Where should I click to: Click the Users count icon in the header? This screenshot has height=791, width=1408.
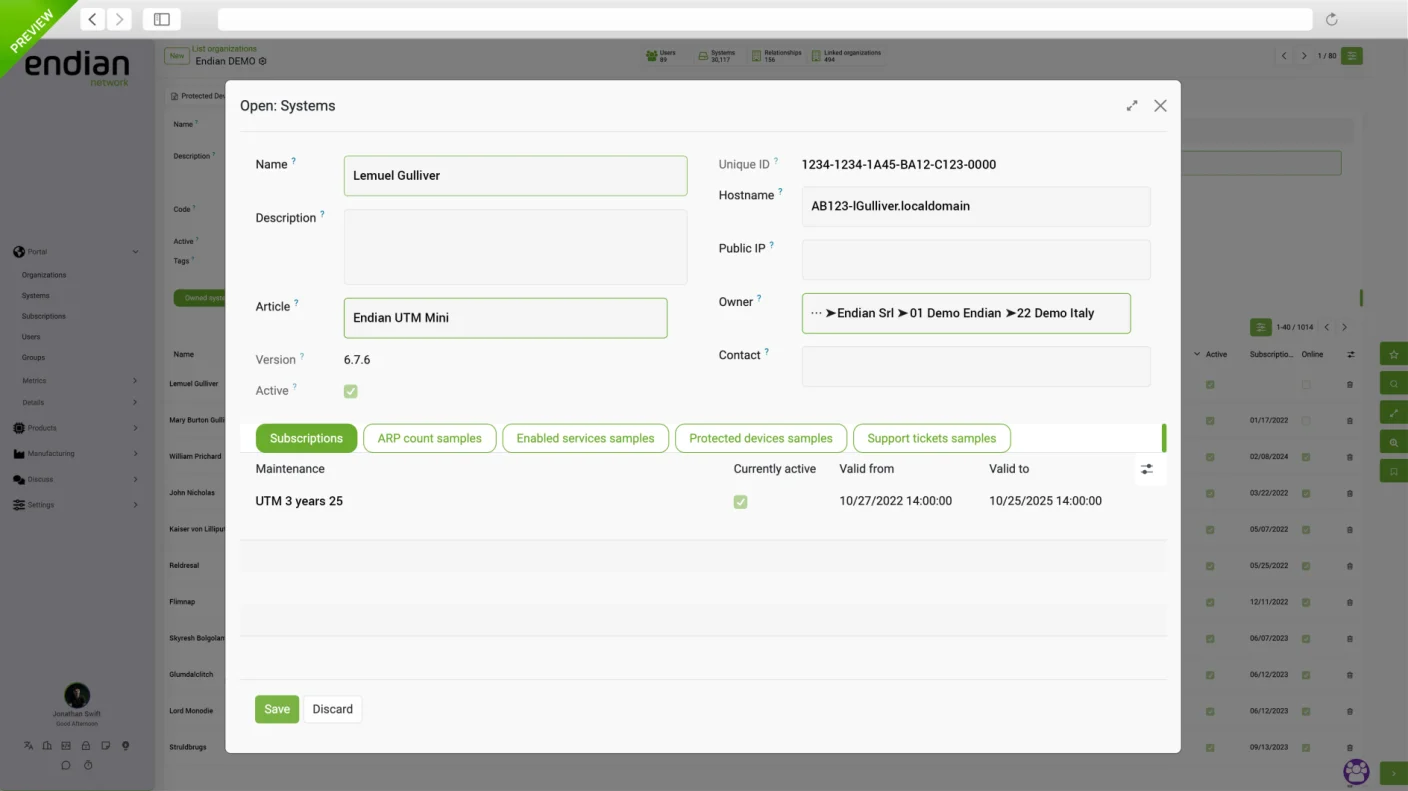(x=652, y=56)
